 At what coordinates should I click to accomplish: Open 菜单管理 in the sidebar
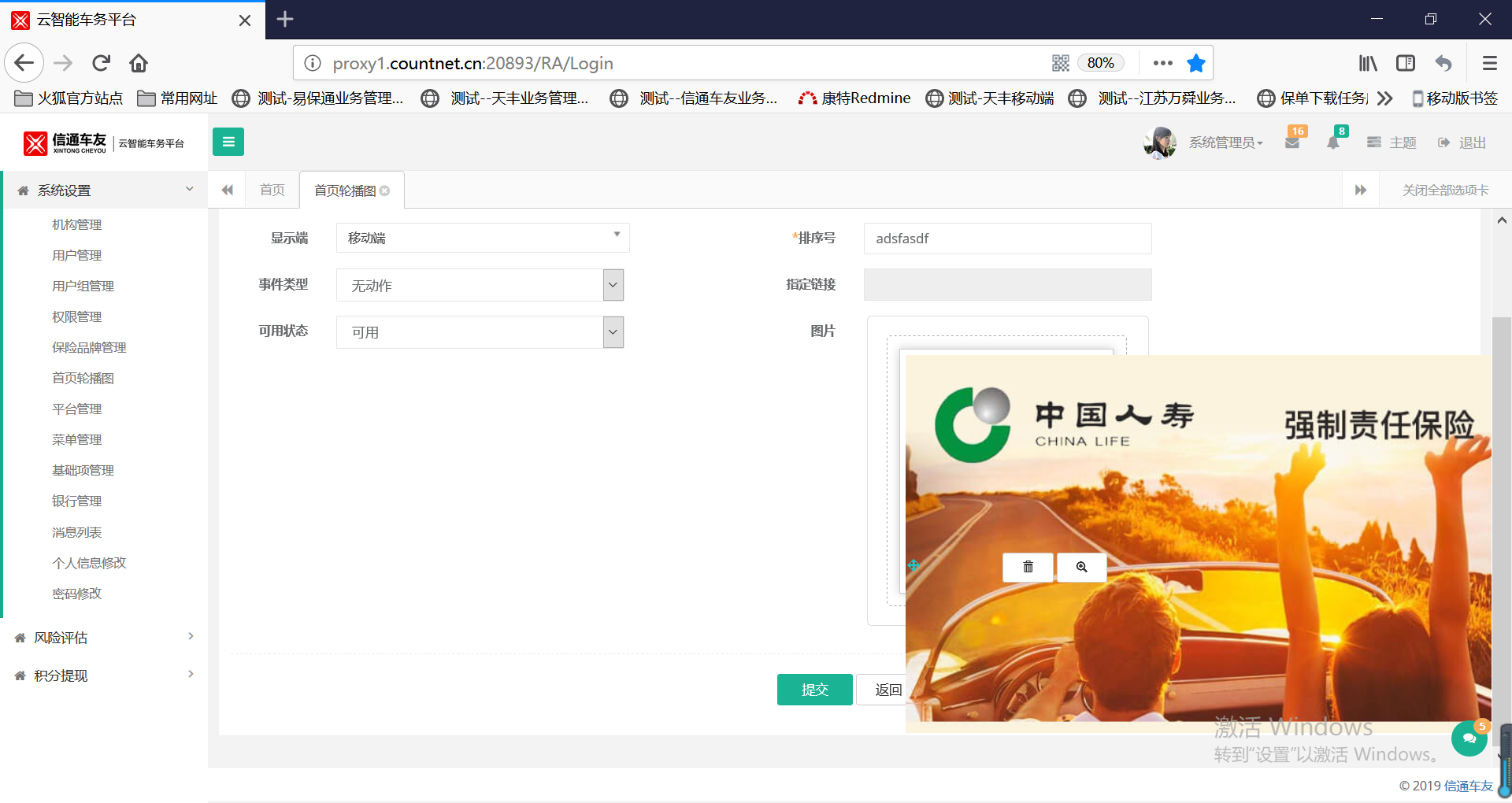coord(77,439)
